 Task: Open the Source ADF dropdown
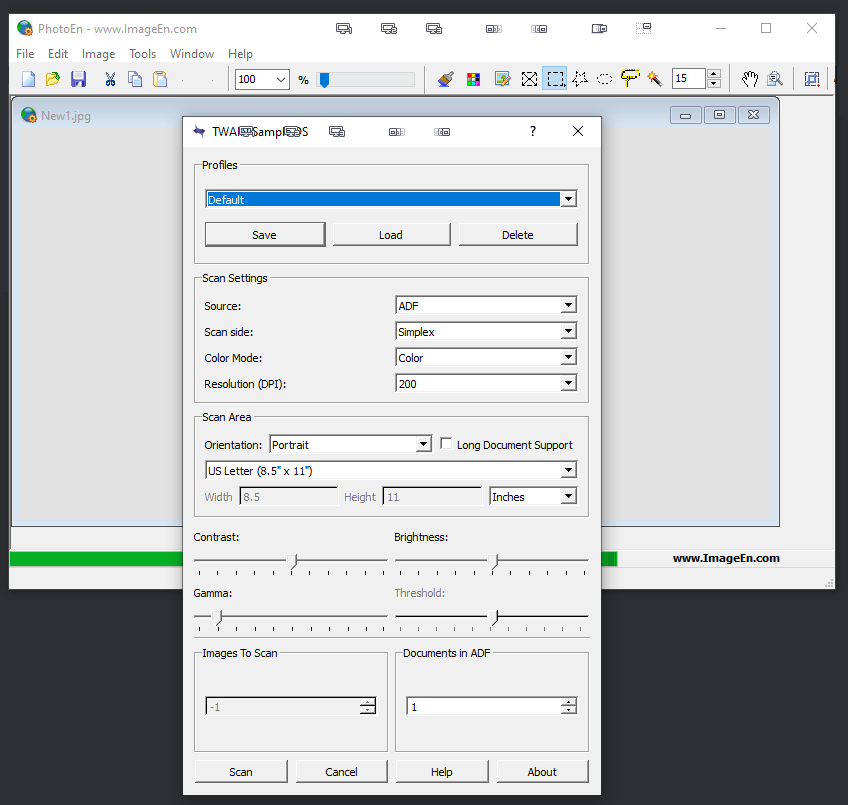[x=568, y=305]
